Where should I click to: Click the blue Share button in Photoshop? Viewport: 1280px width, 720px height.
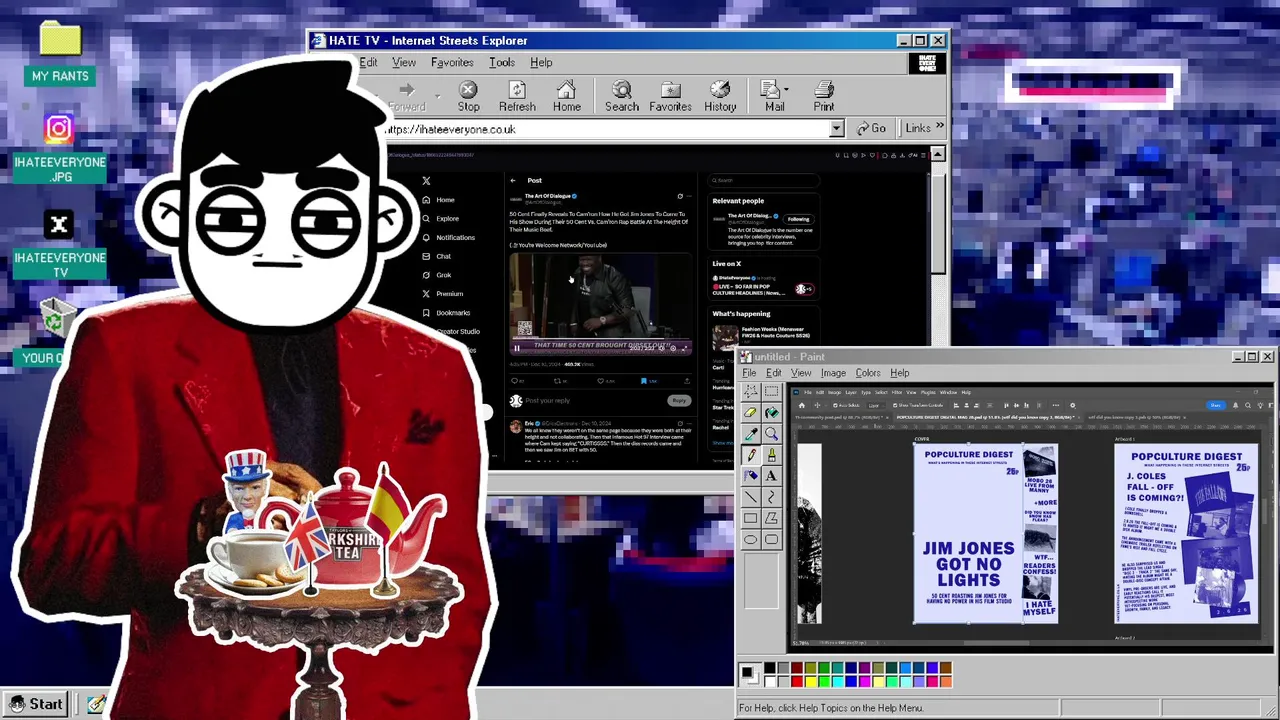tap(1215, 405)
